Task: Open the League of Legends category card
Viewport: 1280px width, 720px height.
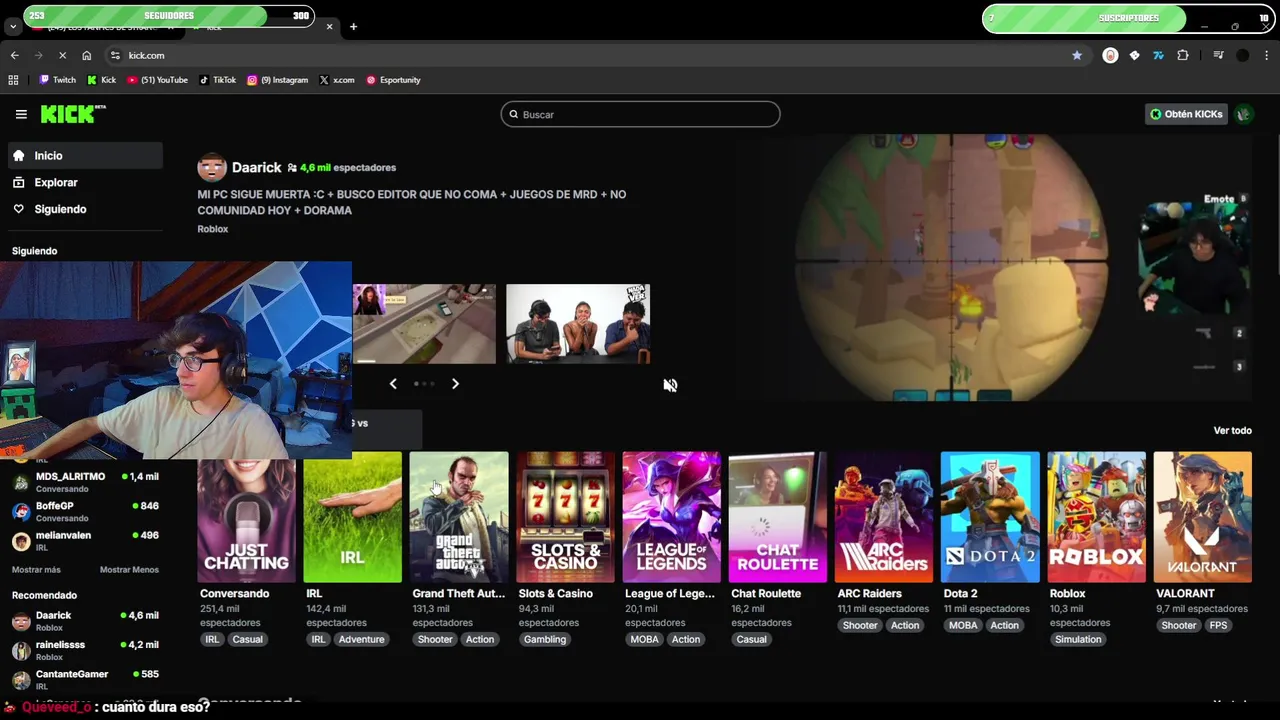Action: 671,517
